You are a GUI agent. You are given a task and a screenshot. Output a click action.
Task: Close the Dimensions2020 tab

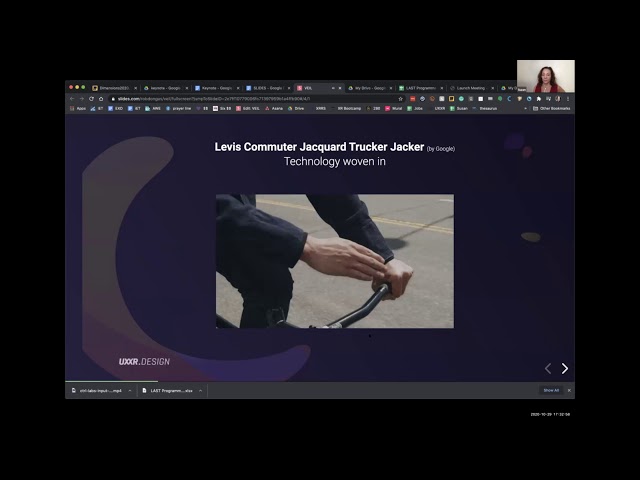[x=136, y=88]
